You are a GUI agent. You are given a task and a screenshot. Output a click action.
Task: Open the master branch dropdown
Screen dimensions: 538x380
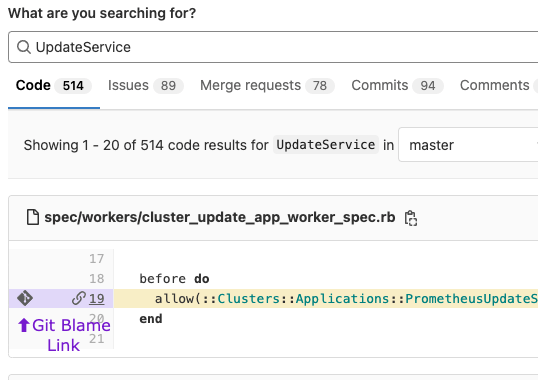468,145
